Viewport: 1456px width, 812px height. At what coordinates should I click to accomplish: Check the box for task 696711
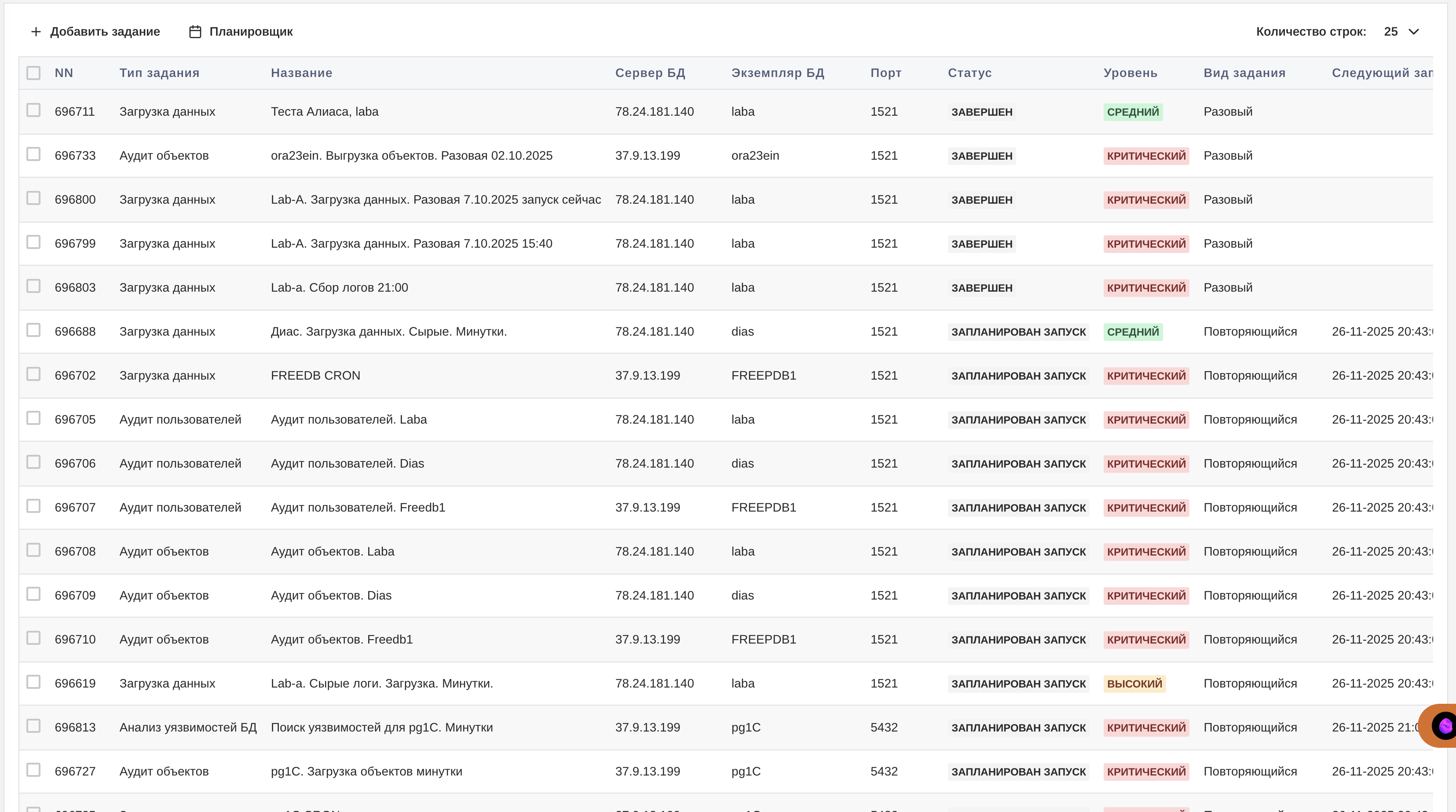(x=33, y=110)
